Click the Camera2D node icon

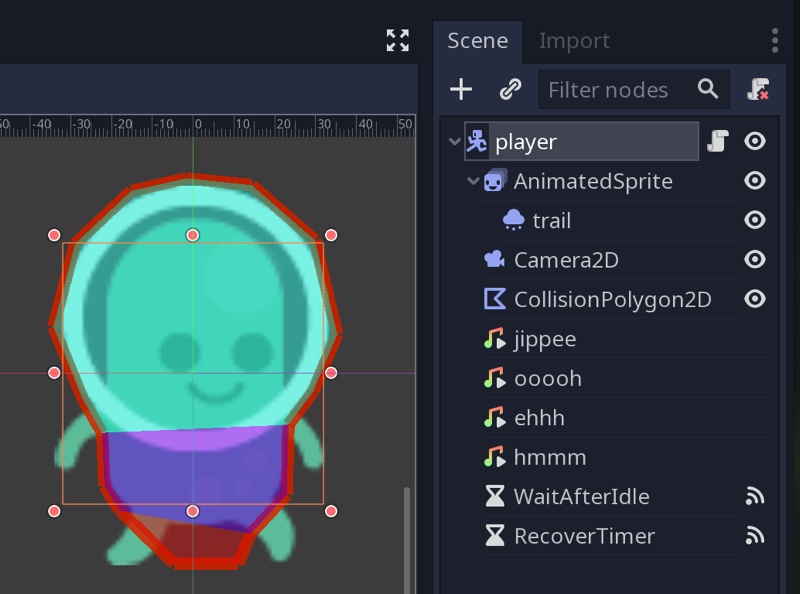(494, 259)
